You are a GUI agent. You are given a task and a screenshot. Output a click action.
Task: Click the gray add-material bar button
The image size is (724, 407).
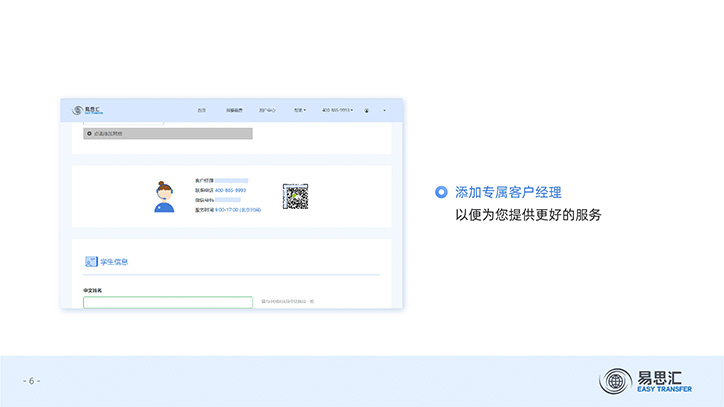pyautogui.click(x=167, y=133)
